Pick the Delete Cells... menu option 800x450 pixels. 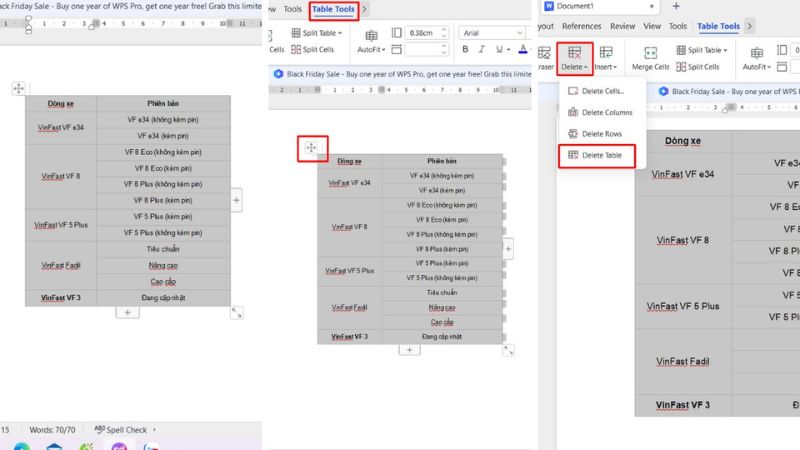click(602, 91)
